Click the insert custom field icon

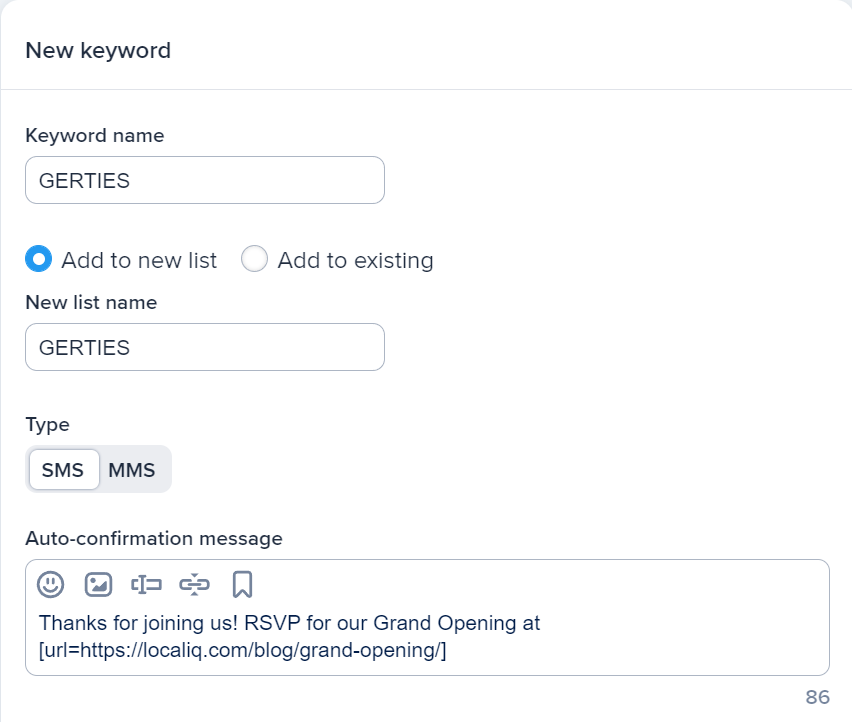146,584
